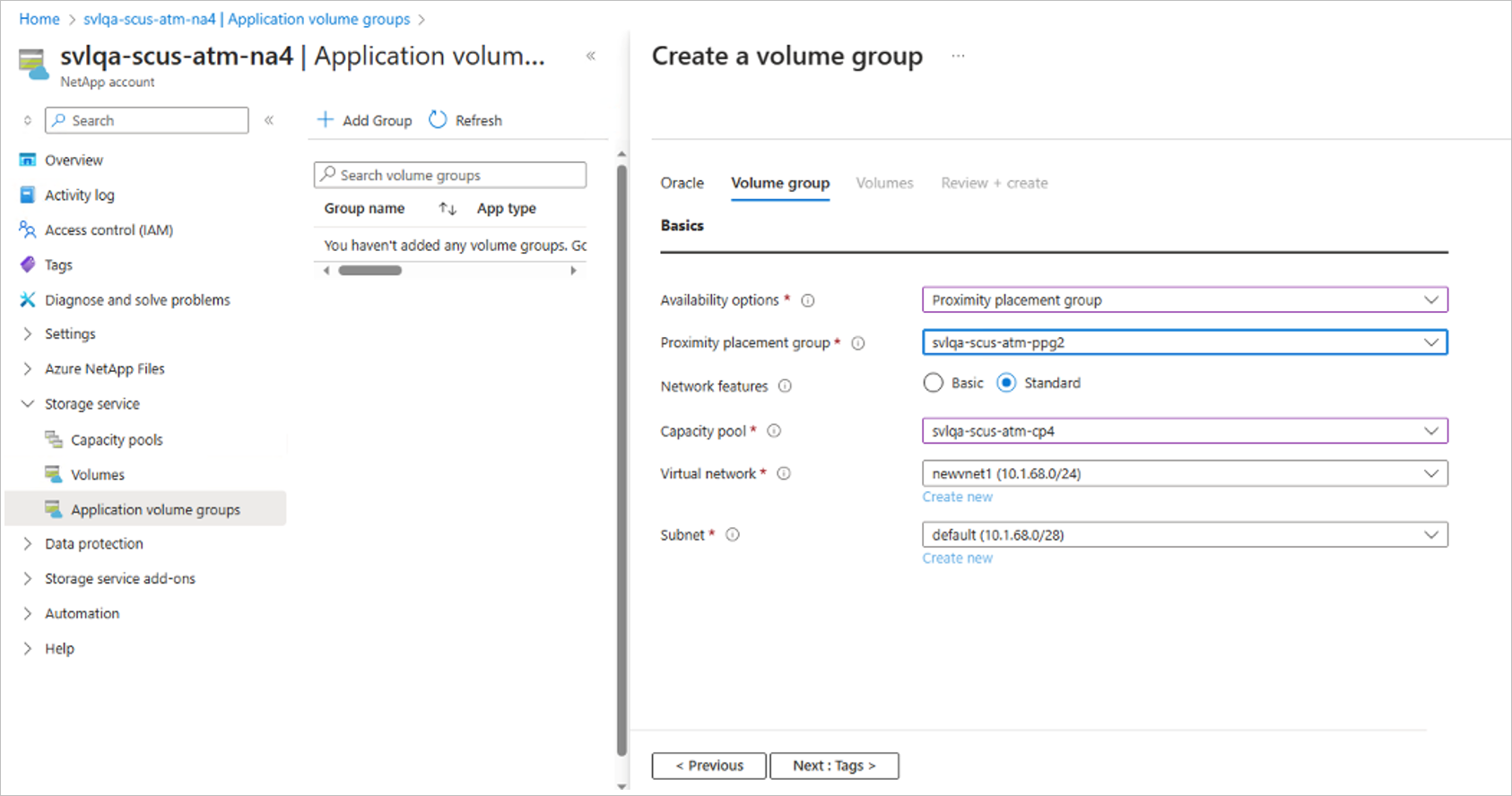This screenshot has width=1512, height=796.
Task: Click the sidebar reorder arrows icon
Action: [28, 120]
